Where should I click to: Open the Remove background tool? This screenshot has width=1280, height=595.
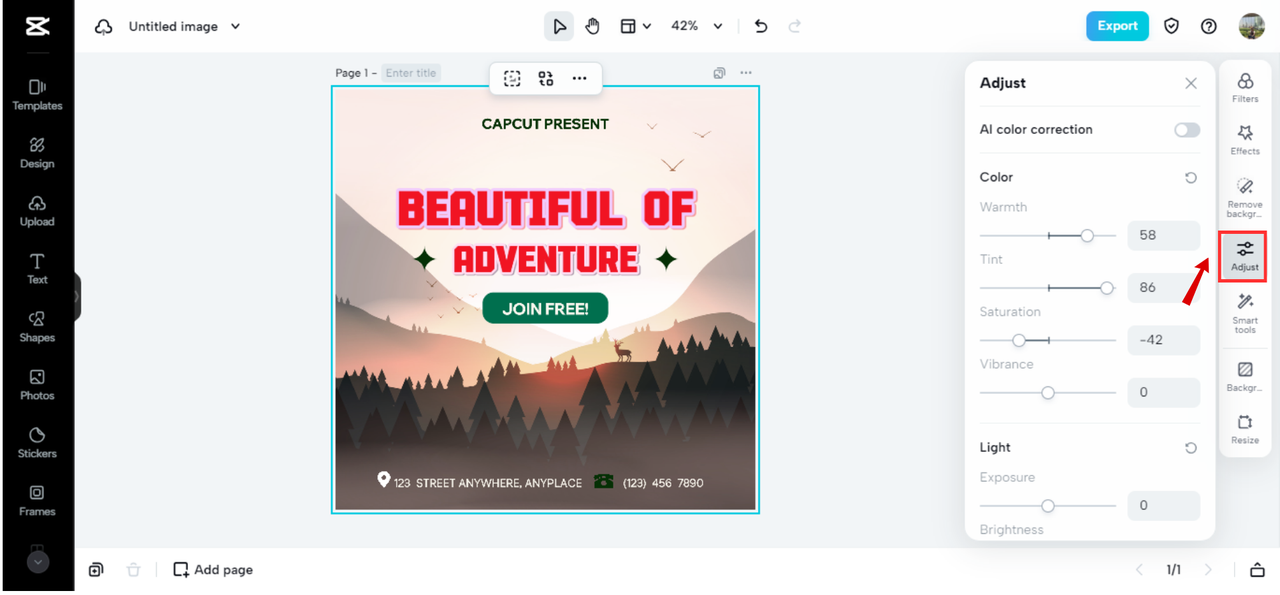(x=1245, y=198)
